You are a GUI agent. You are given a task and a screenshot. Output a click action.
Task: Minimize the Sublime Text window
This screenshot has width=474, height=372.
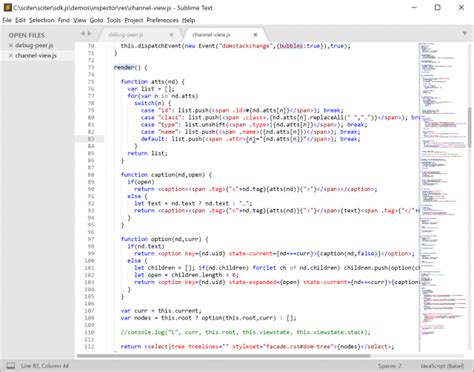point(414,7)
